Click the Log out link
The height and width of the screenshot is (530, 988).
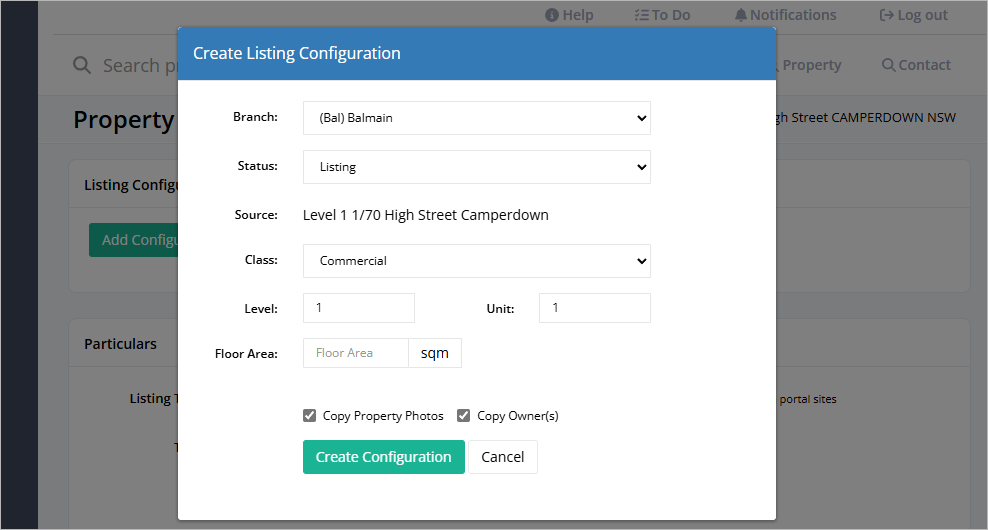(914, 15)
